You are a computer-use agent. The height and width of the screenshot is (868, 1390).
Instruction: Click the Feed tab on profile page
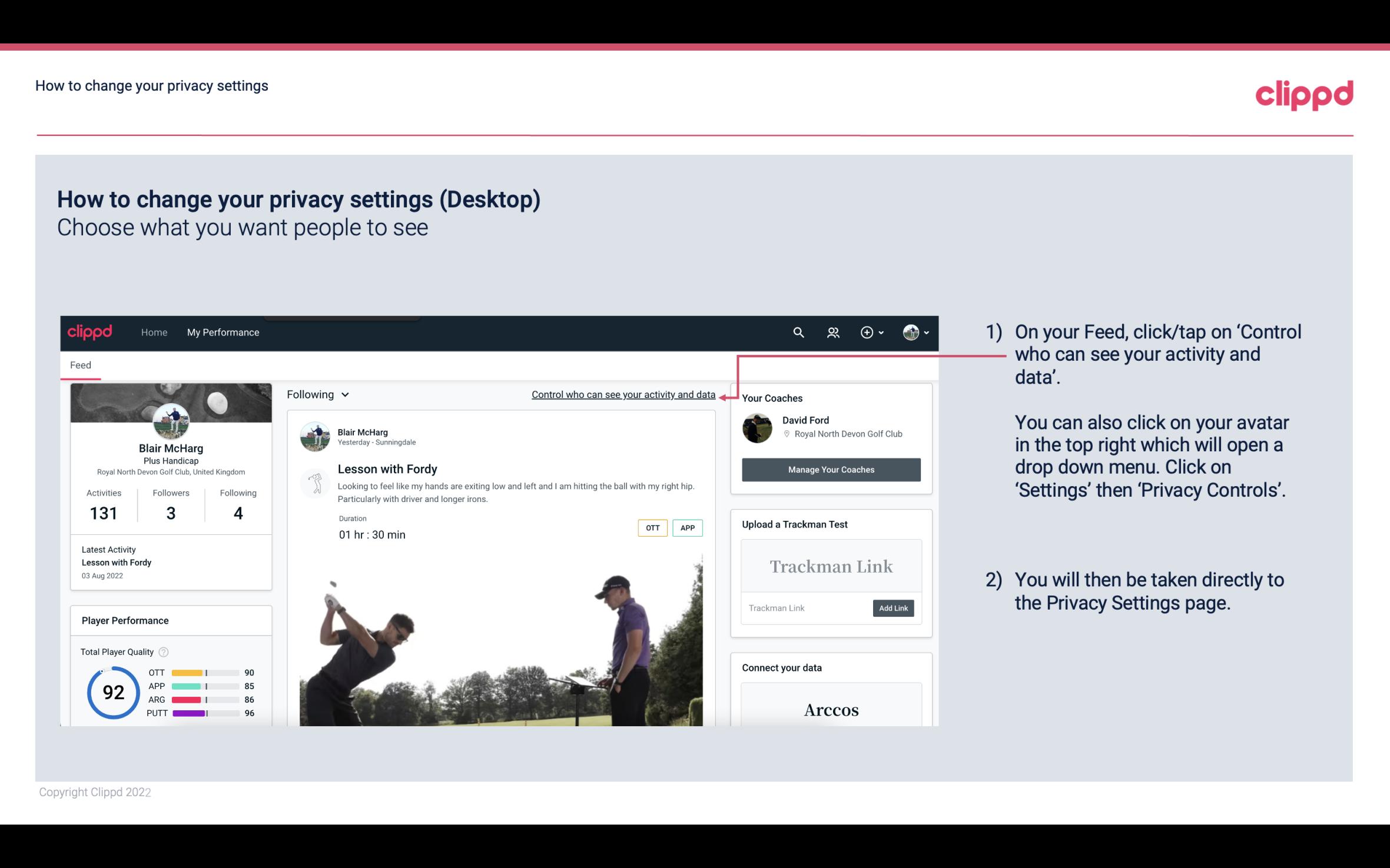coord(81,364)
